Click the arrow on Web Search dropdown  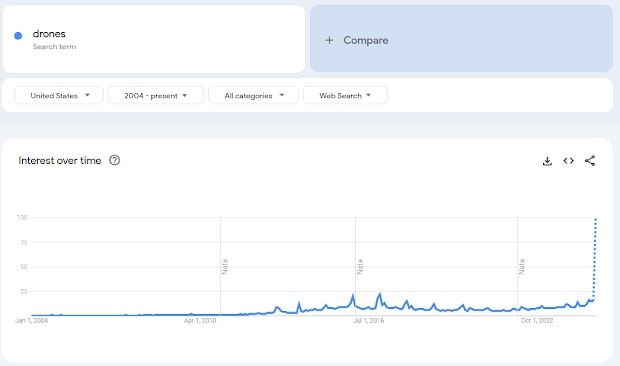click(369, 95)
